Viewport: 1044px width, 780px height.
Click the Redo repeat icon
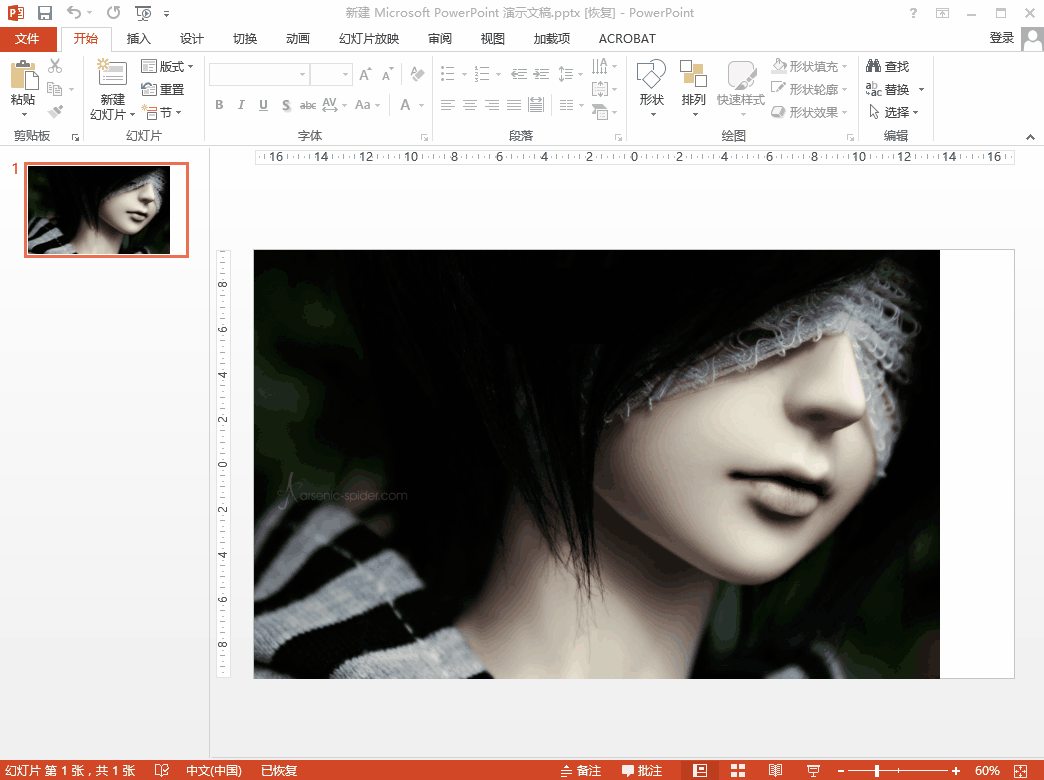point(114,13)
